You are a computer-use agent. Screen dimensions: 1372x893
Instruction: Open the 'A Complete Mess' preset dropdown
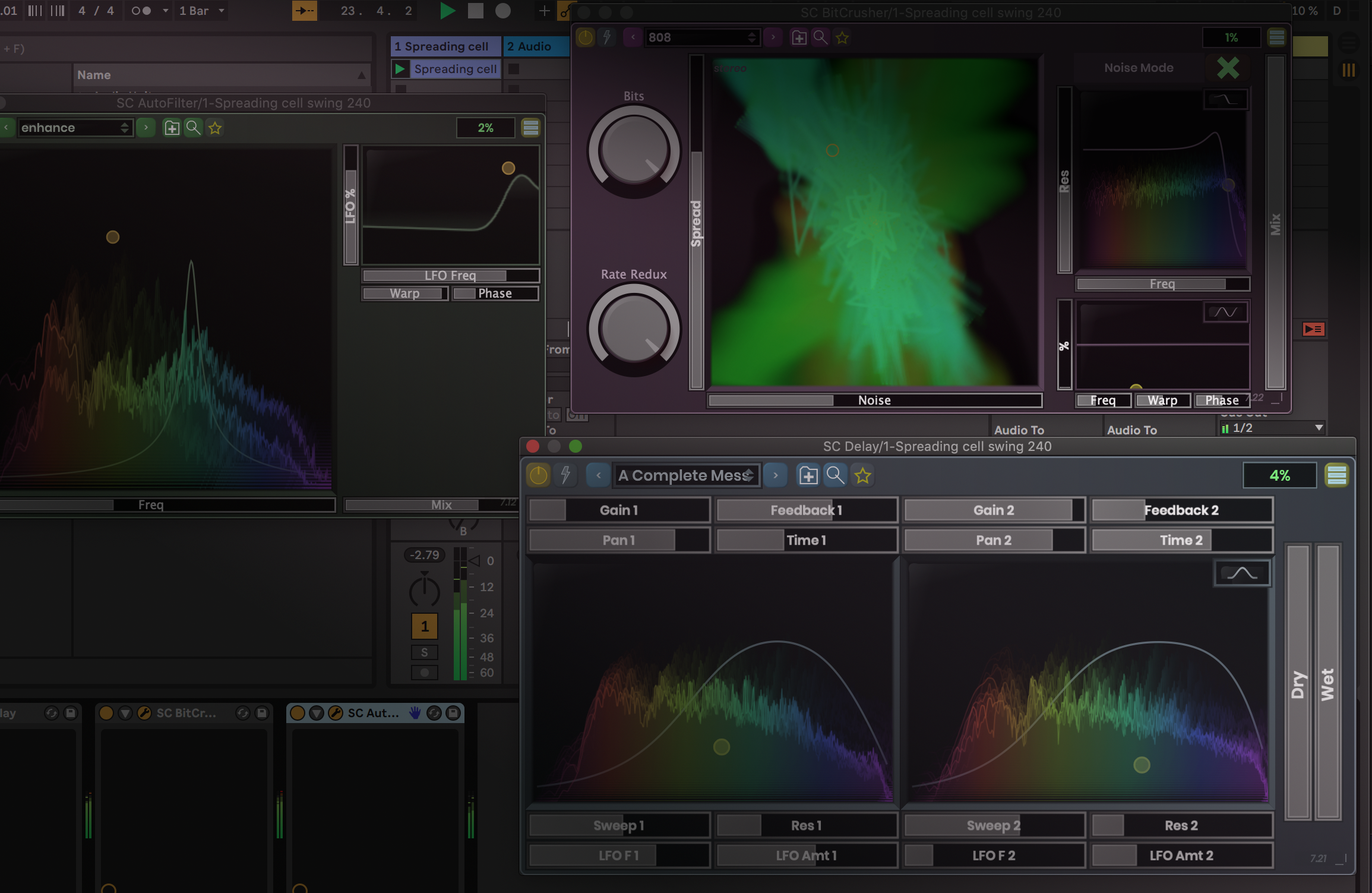click(x=686, y=475)
